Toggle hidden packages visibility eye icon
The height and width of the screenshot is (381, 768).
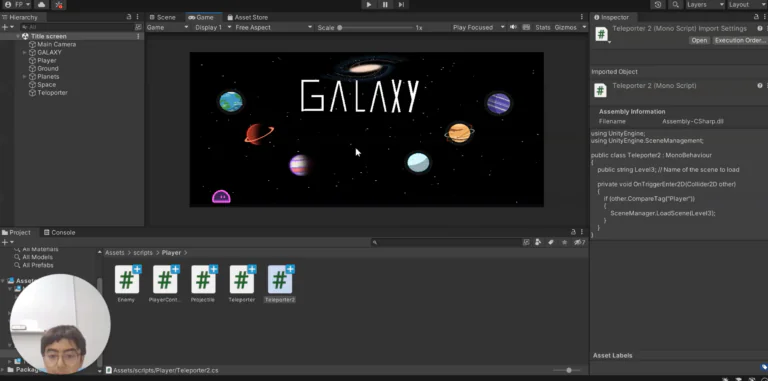click(579, 242)
